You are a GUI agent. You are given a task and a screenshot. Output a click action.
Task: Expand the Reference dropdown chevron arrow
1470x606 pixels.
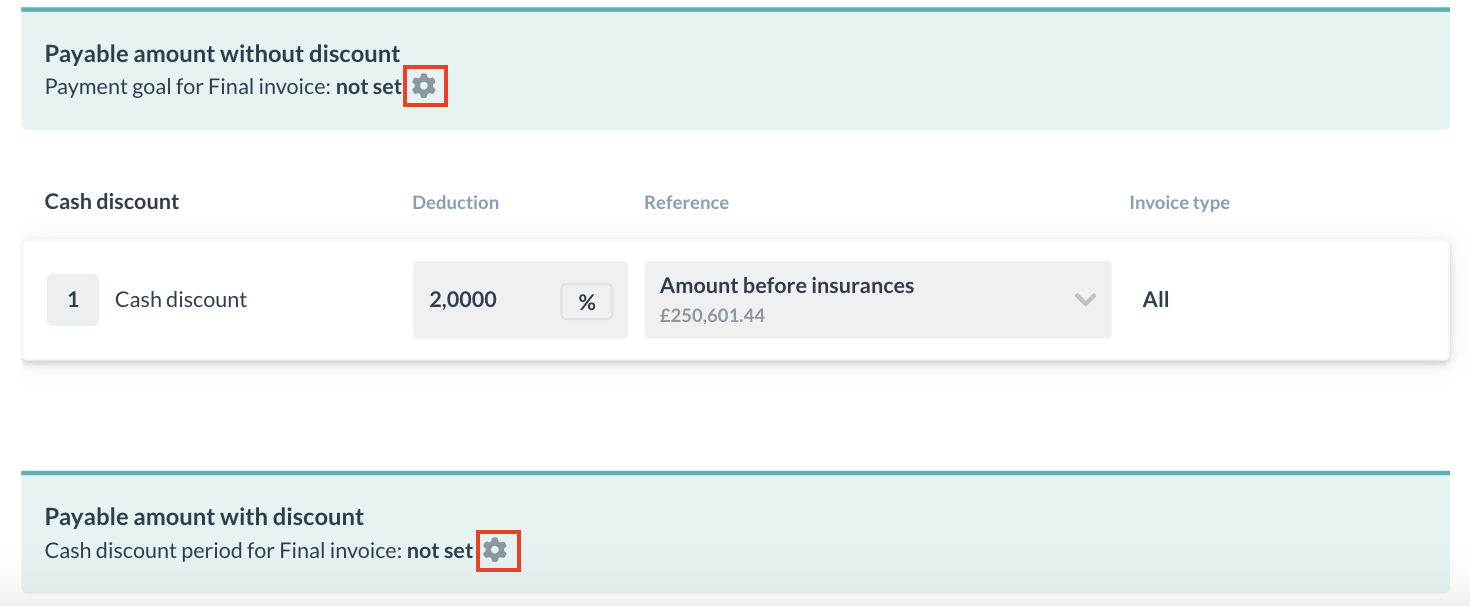[1085, 300]
